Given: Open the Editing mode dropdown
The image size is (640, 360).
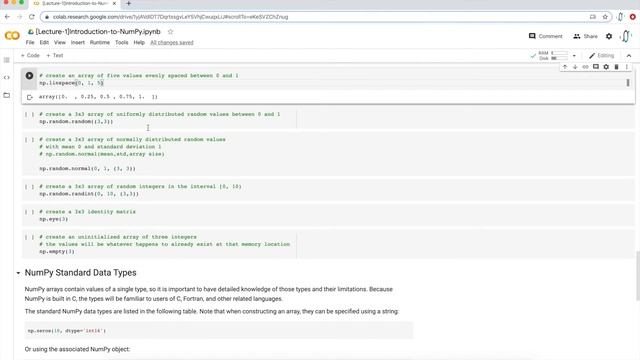Looking at the screenshot, I should [602, 56].
